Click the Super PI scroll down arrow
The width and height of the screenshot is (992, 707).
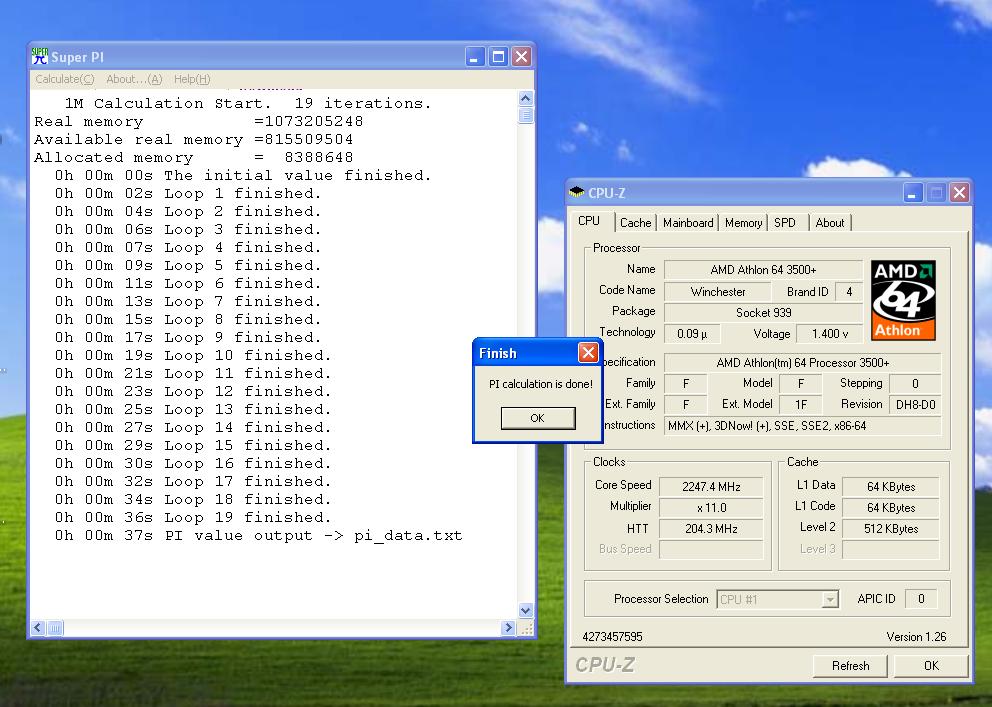tap(526, 610)
